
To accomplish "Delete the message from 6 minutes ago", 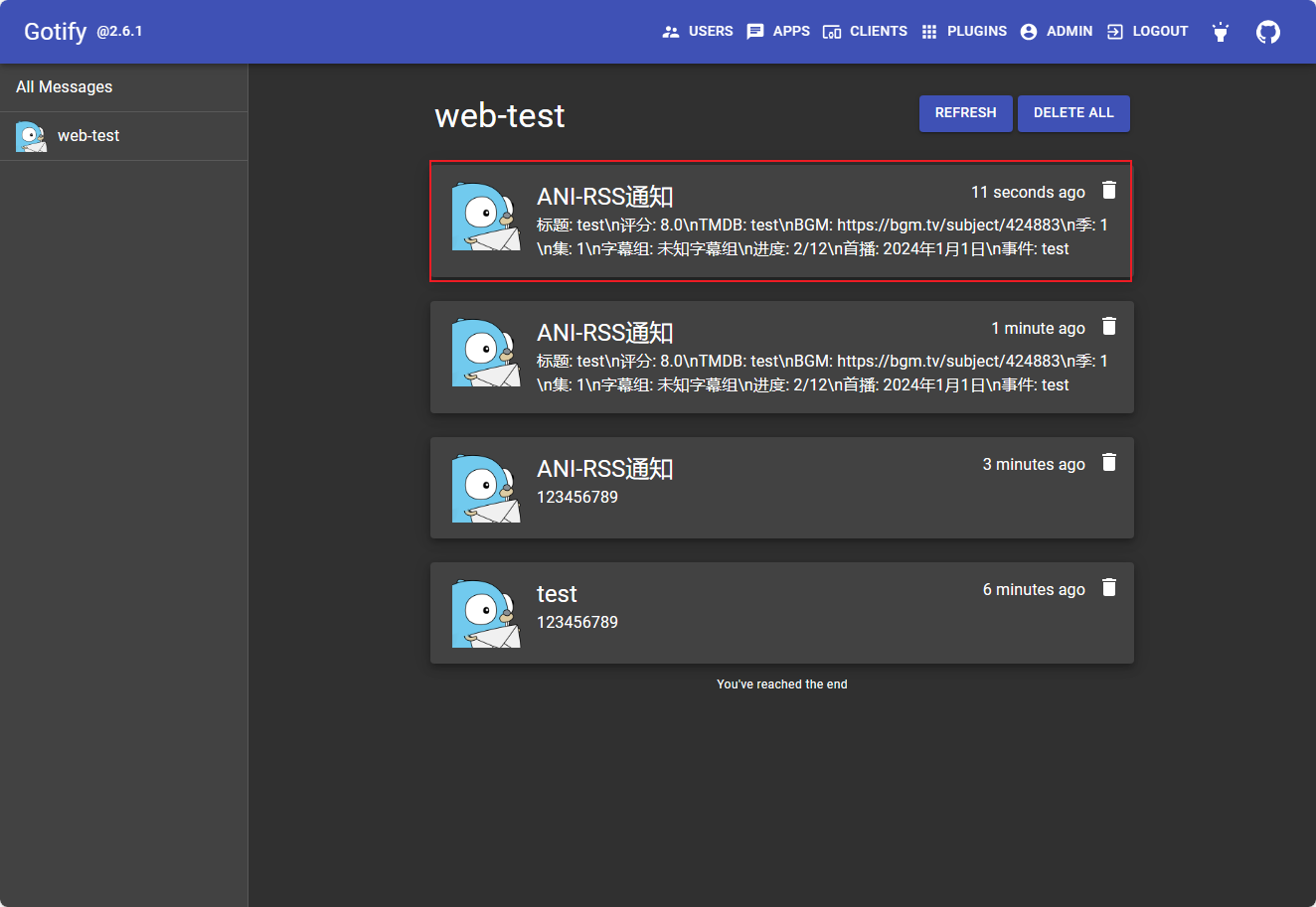I will pyautogui.click(x=1109, y=587).
